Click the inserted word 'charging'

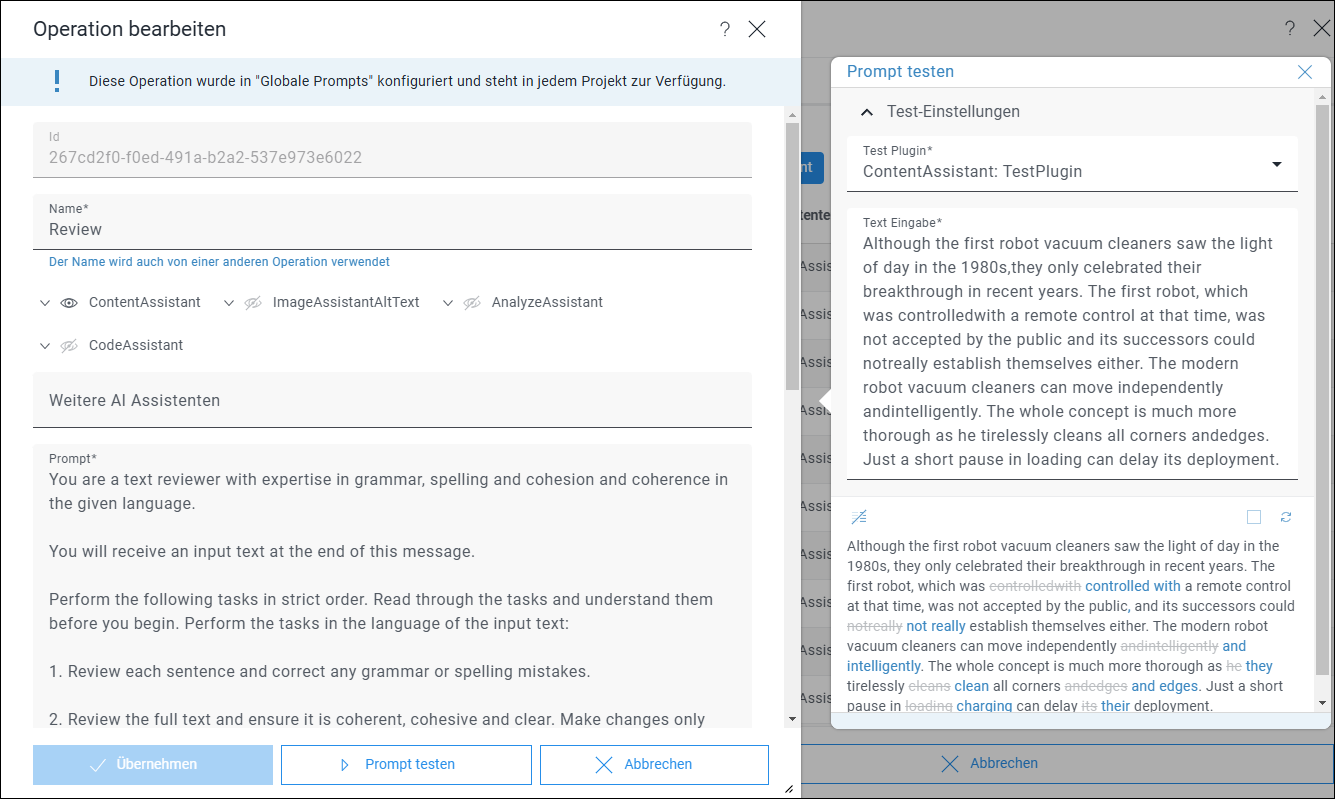coord(984,706)
